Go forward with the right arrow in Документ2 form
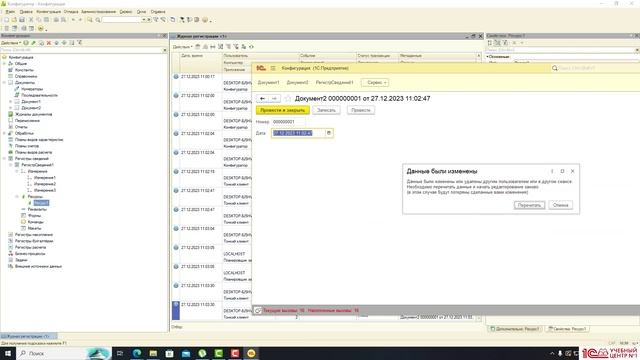The height and width of the screenshot is (360, 640). point(275,98)
